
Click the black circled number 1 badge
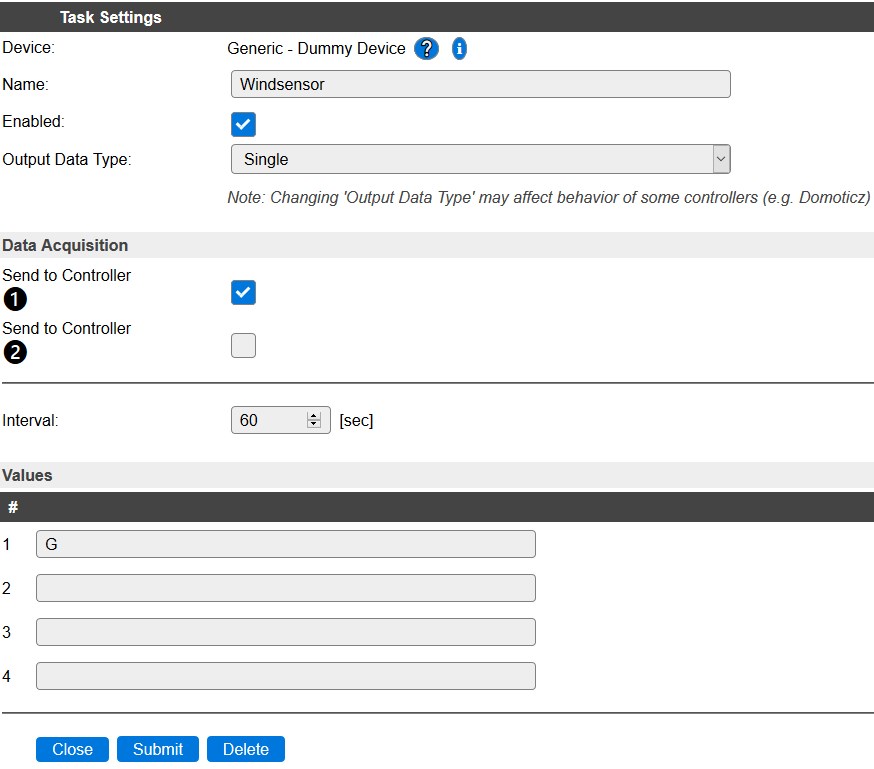coord(15,299)
